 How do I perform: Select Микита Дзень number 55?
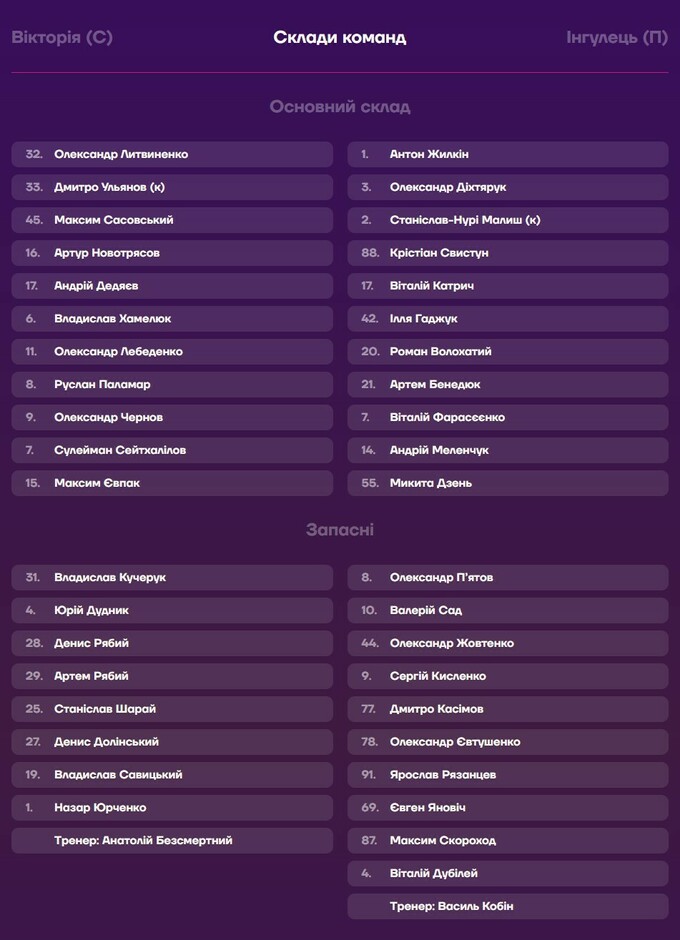[x=508, y=483]
